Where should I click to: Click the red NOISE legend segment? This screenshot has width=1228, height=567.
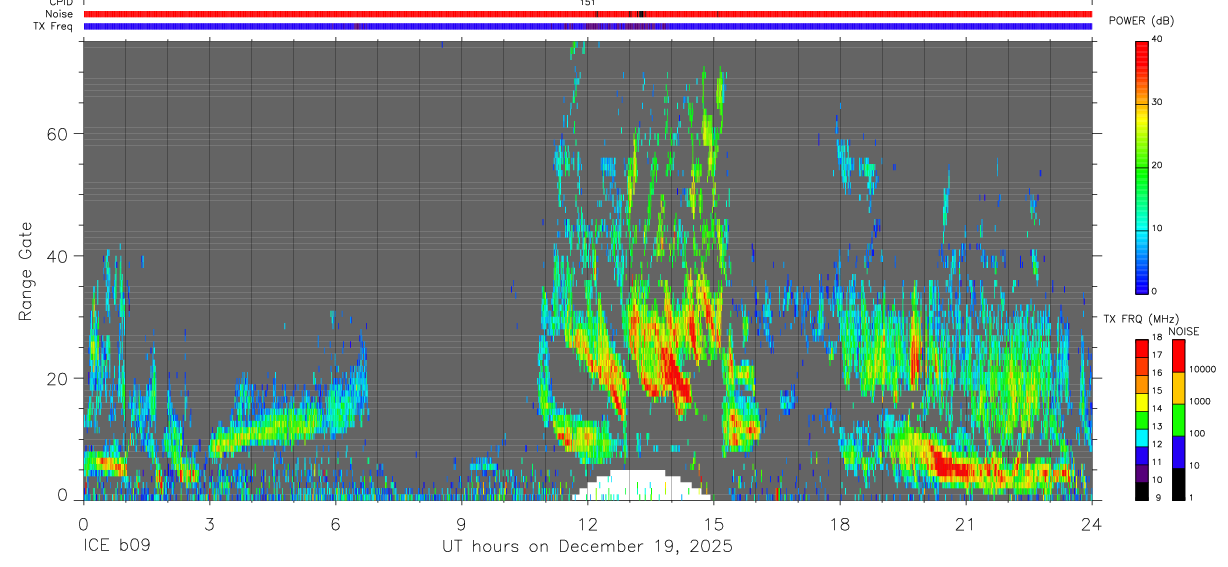point(1178,355)
